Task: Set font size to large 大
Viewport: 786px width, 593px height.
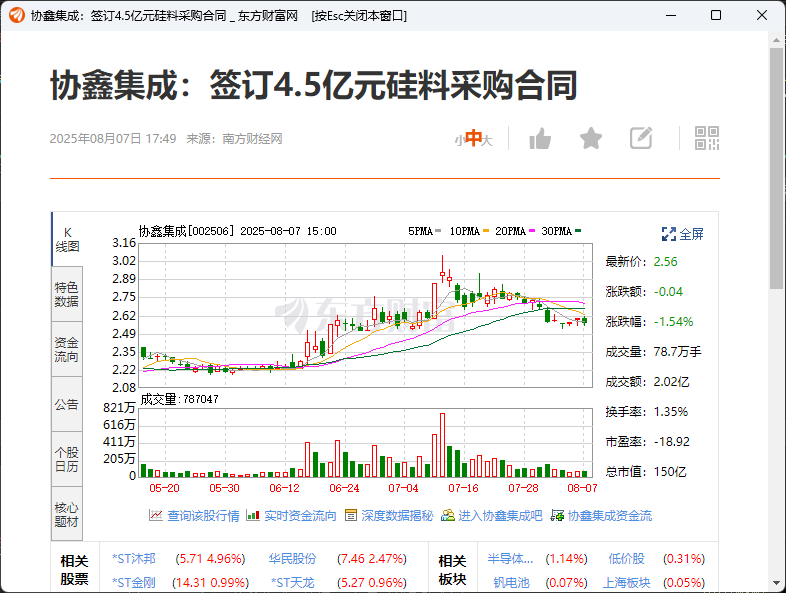Action: [487, 140]
